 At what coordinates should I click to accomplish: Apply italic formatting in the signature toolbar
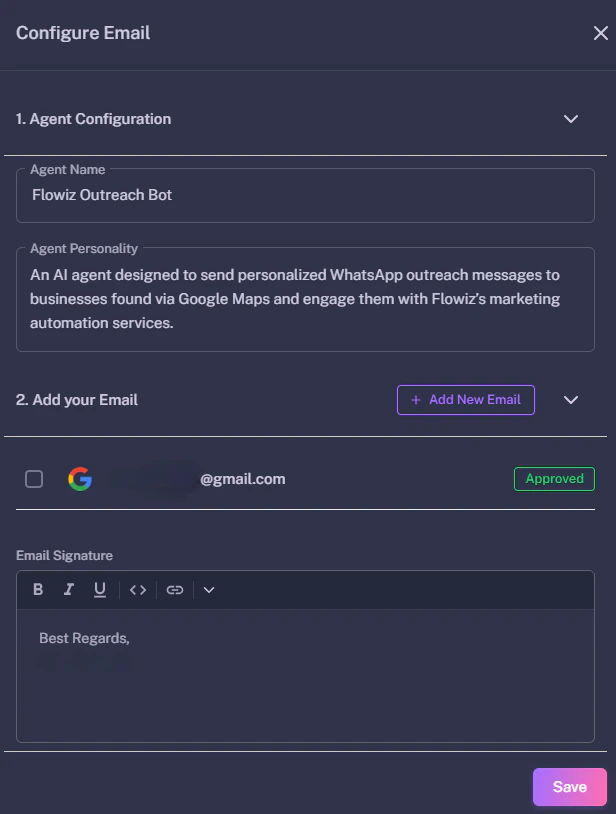(68, 589)
